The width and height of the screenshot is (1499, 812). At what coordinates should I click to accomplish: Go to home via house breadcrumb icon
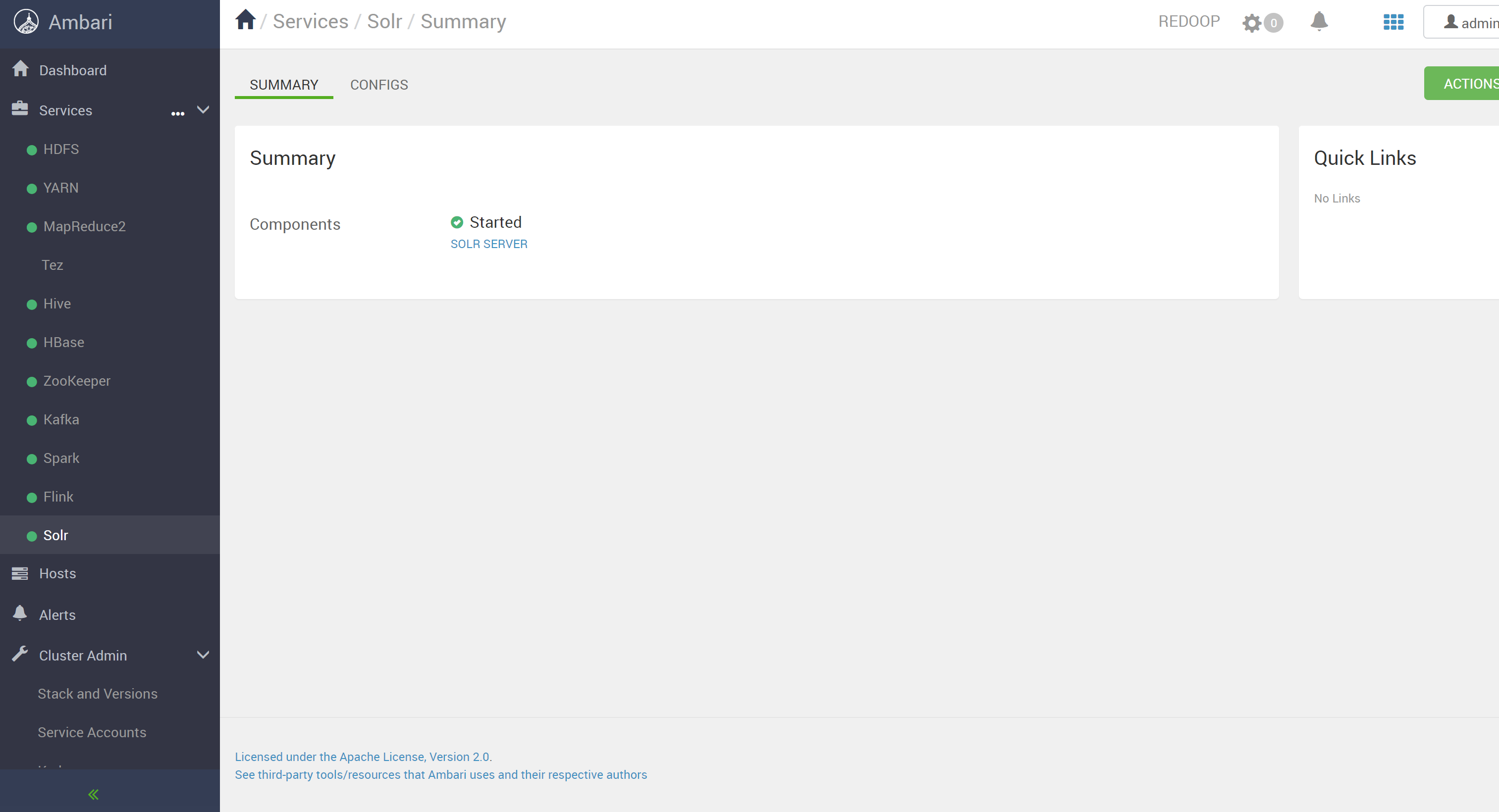pyautogui.click(x=245, y=20)
